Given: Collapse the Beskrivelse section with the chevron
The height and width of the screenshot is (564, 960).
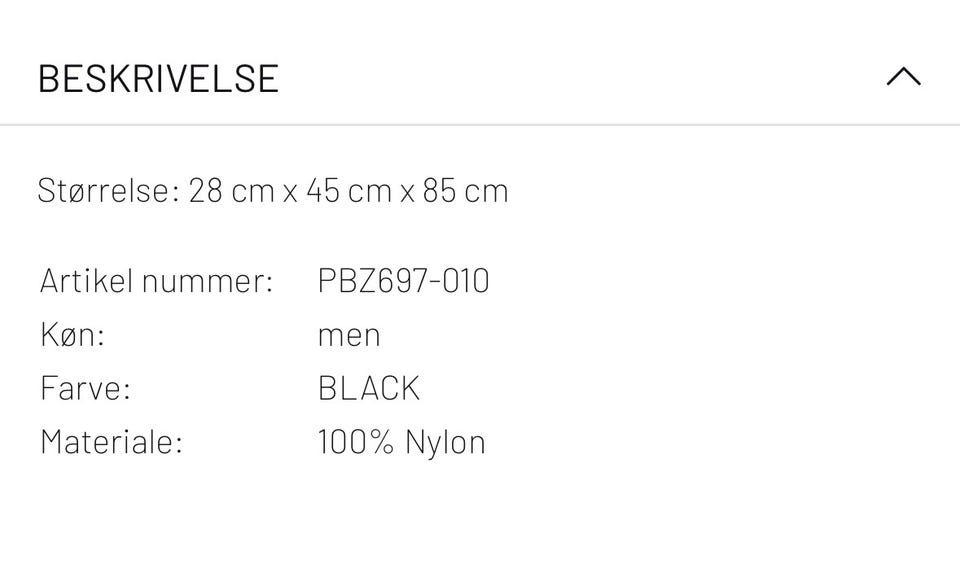Looking at the screenshot, I should [x=903, y=77].
